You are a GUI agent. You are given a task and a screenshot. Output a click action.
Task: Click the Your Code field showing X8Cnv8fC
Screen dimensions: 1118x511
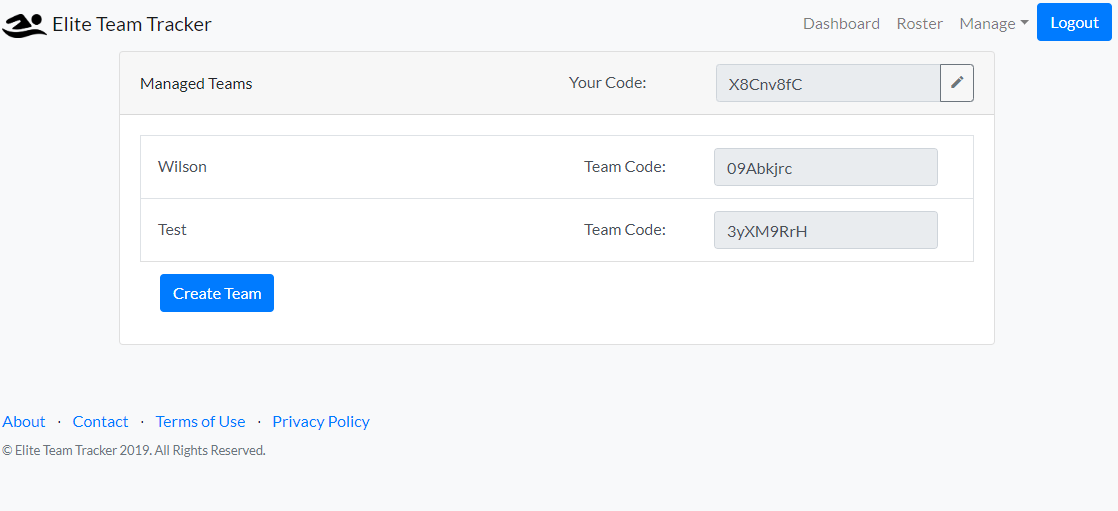pos(828,84)
